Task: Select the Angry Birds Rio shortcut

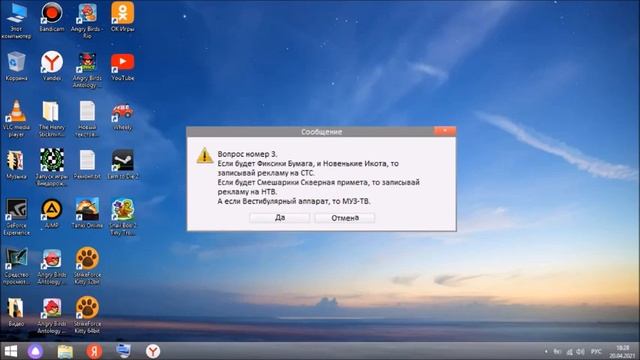Action: pyautogui.click(x=87, y=20)
